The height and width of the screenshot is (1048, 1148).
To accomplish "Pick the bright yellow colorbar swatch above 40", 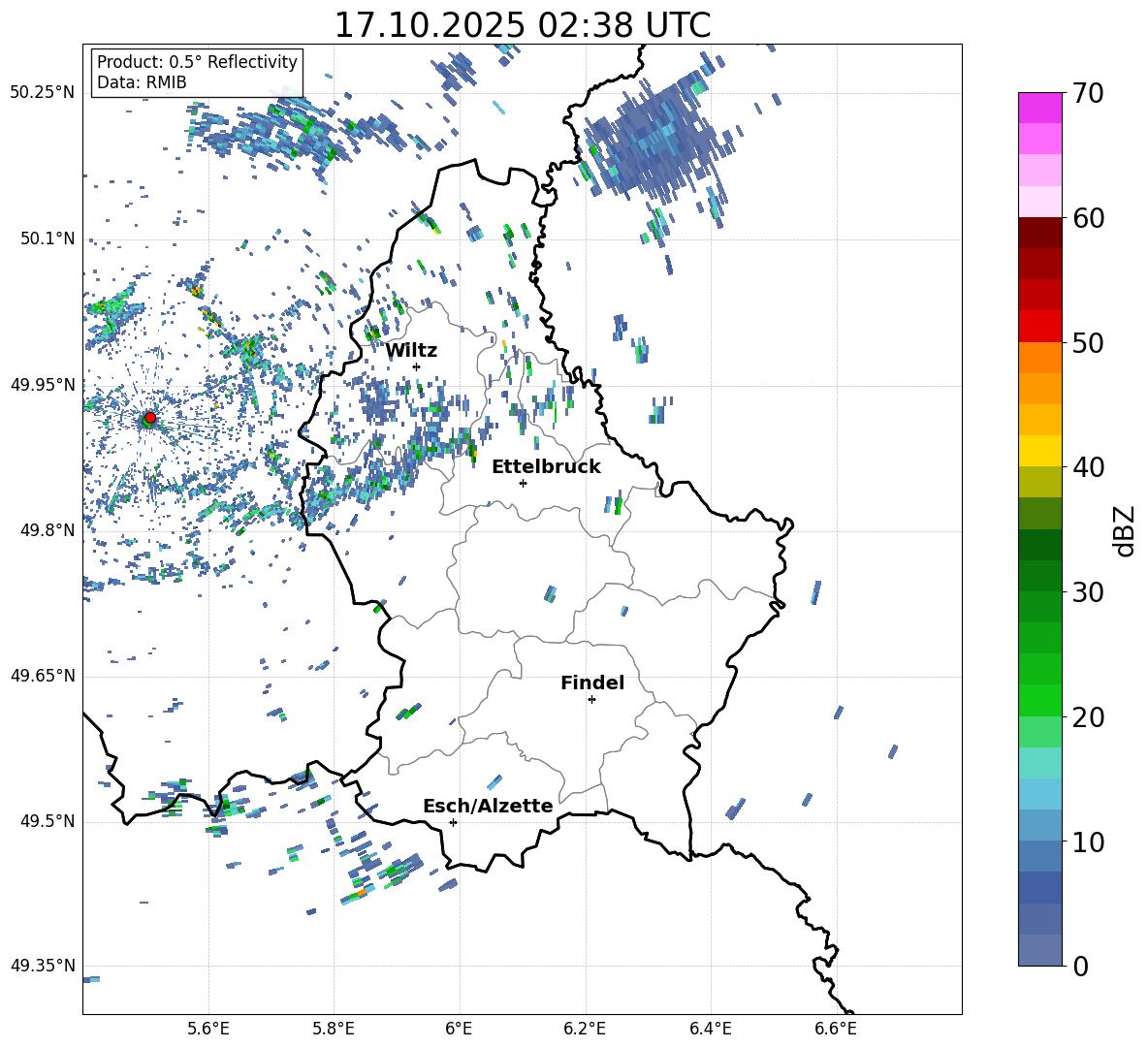I will tap(1040, 451).
